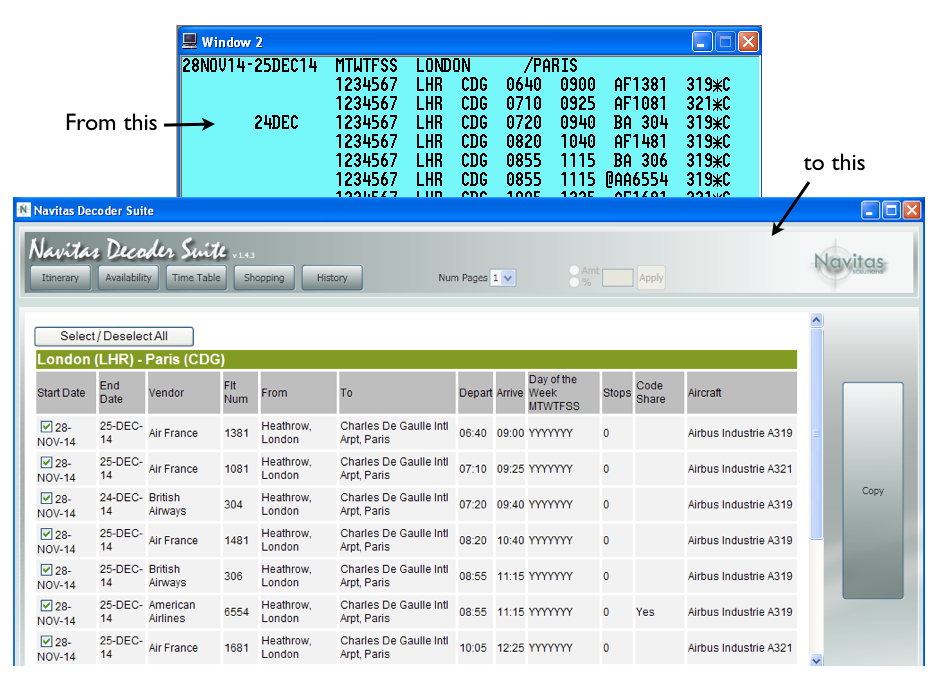Click AF1381 in Window 2 terminal

point(640,85)
